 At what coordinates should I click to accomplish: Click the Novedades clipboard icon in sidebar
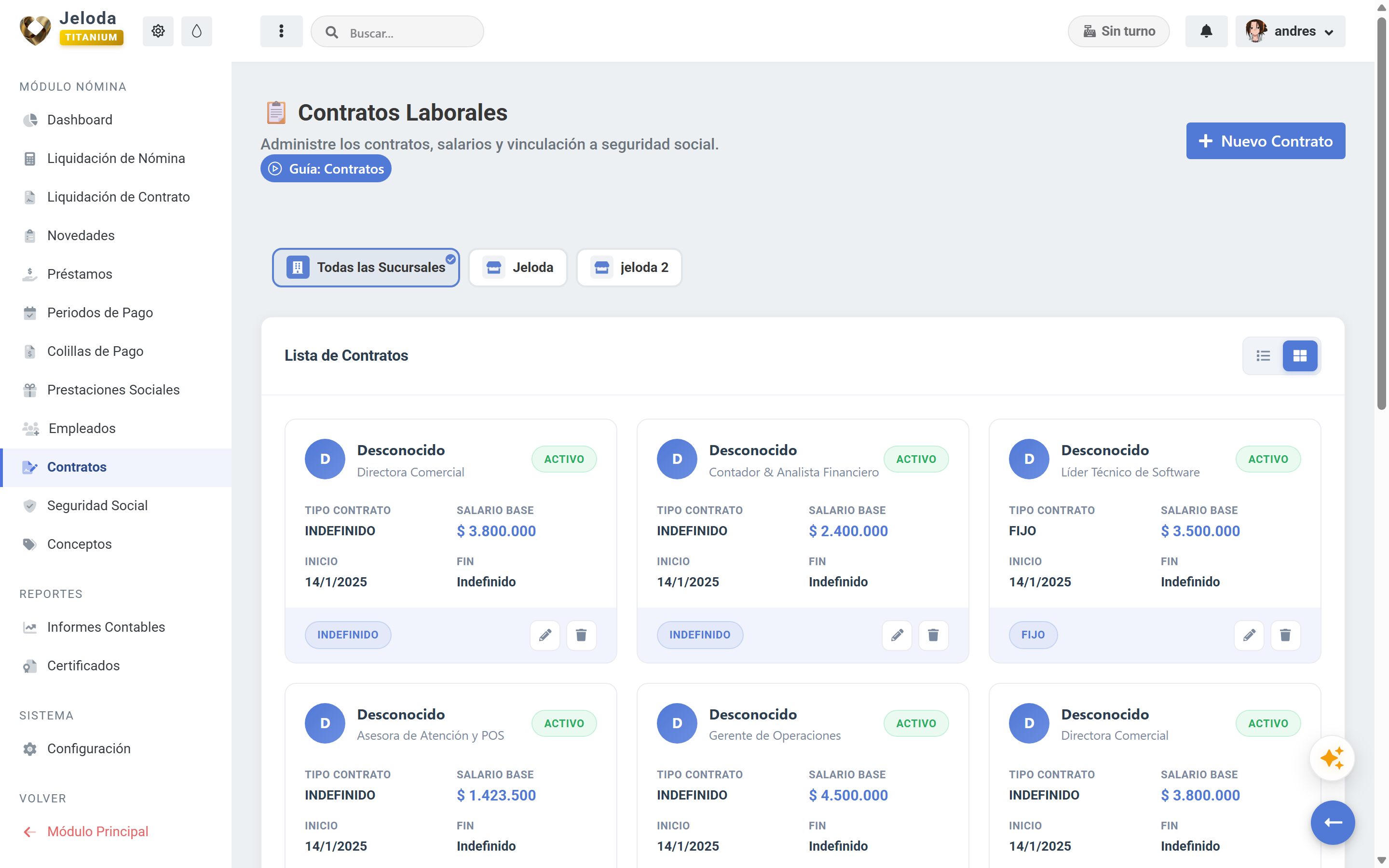click(30, 235)
